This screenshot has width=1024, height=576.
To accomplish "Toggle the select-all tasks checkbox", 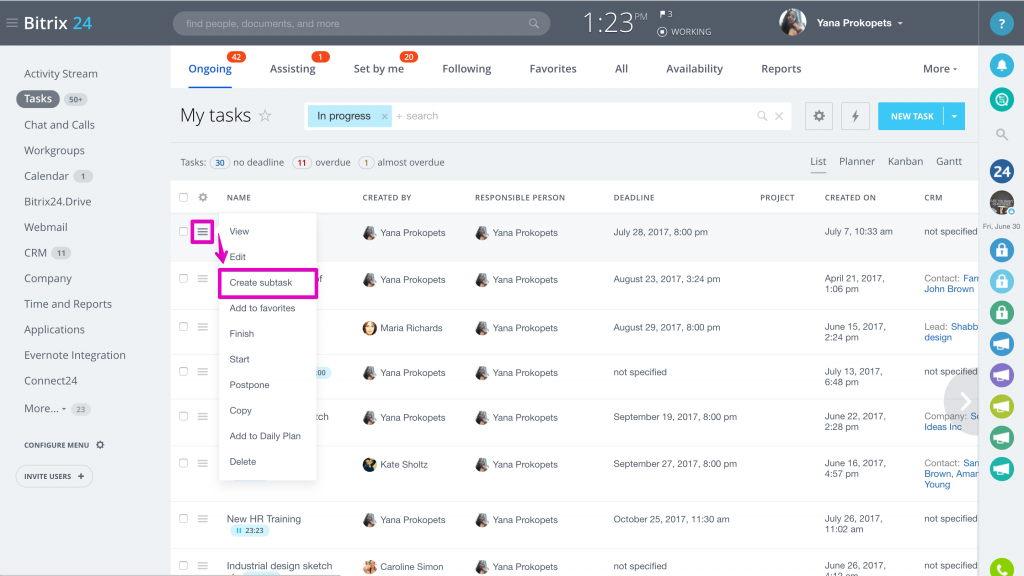I will pos(184,197).
